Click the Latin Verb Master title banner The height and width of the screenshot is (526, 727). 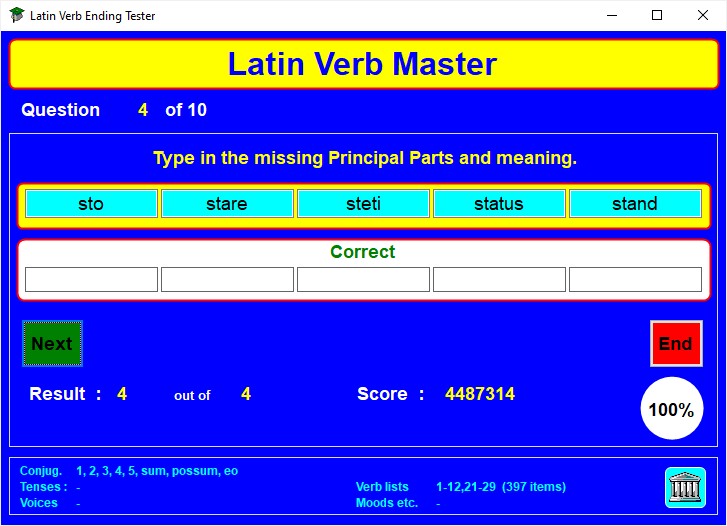363,64
